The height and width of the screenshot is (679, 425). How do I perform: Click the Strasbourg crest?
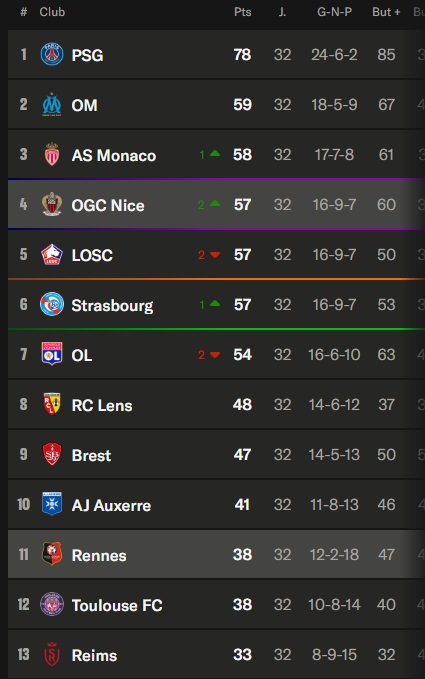(x=52, y=304)
